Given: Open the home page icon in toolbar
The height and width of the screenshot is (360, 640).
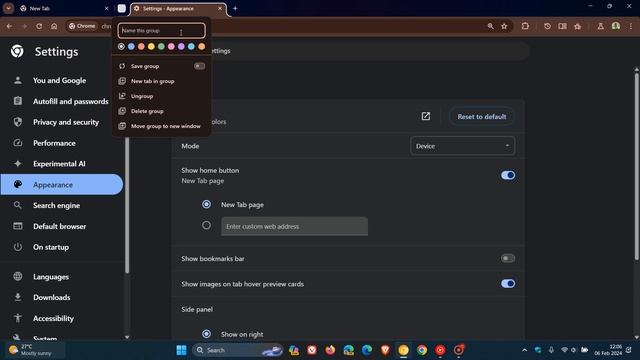Looking at the screenshot, I should pyautogui.click(x=54, y=26).
